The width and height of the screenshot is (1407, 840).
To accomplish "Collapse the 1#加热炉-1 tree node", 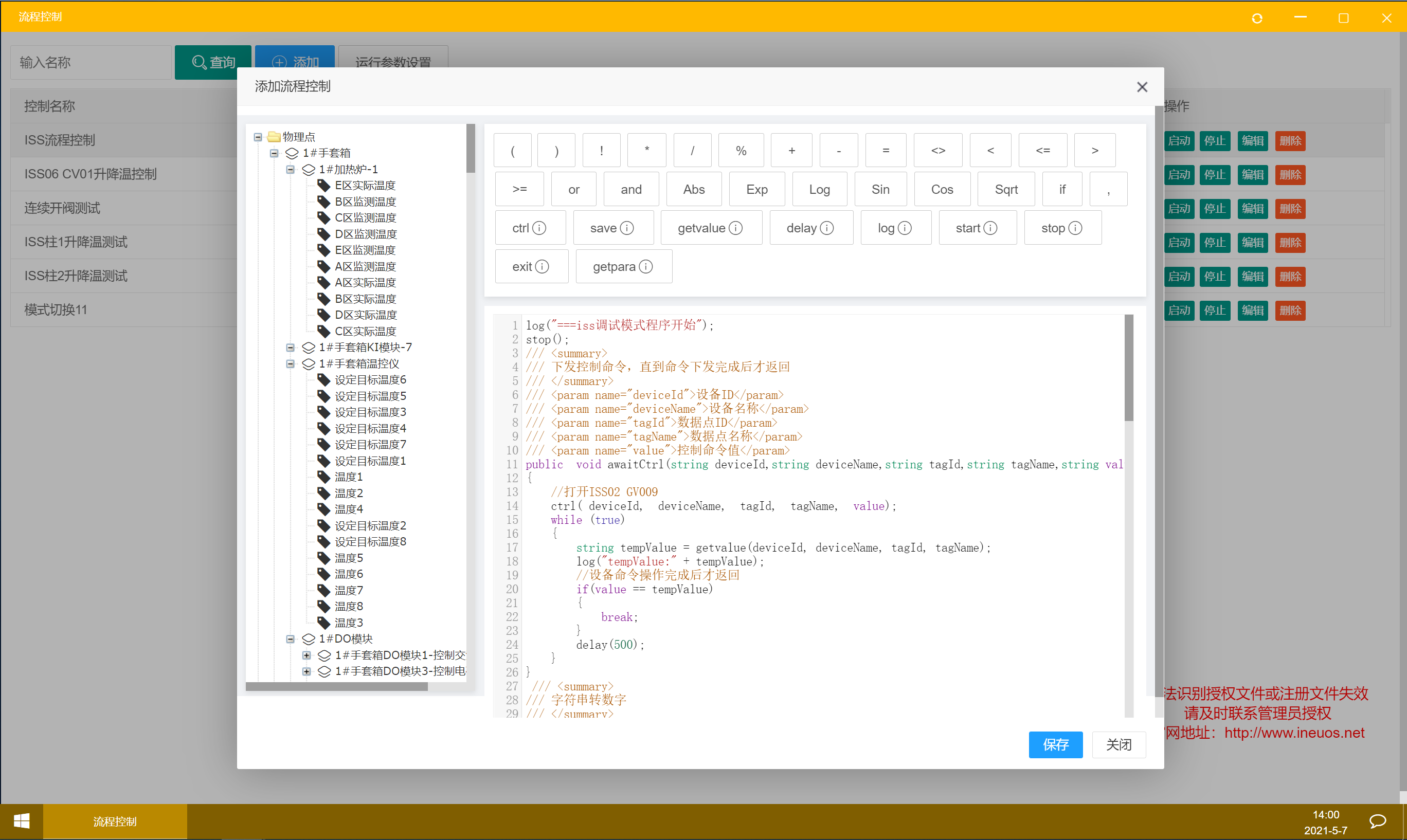I will (291, 169).
